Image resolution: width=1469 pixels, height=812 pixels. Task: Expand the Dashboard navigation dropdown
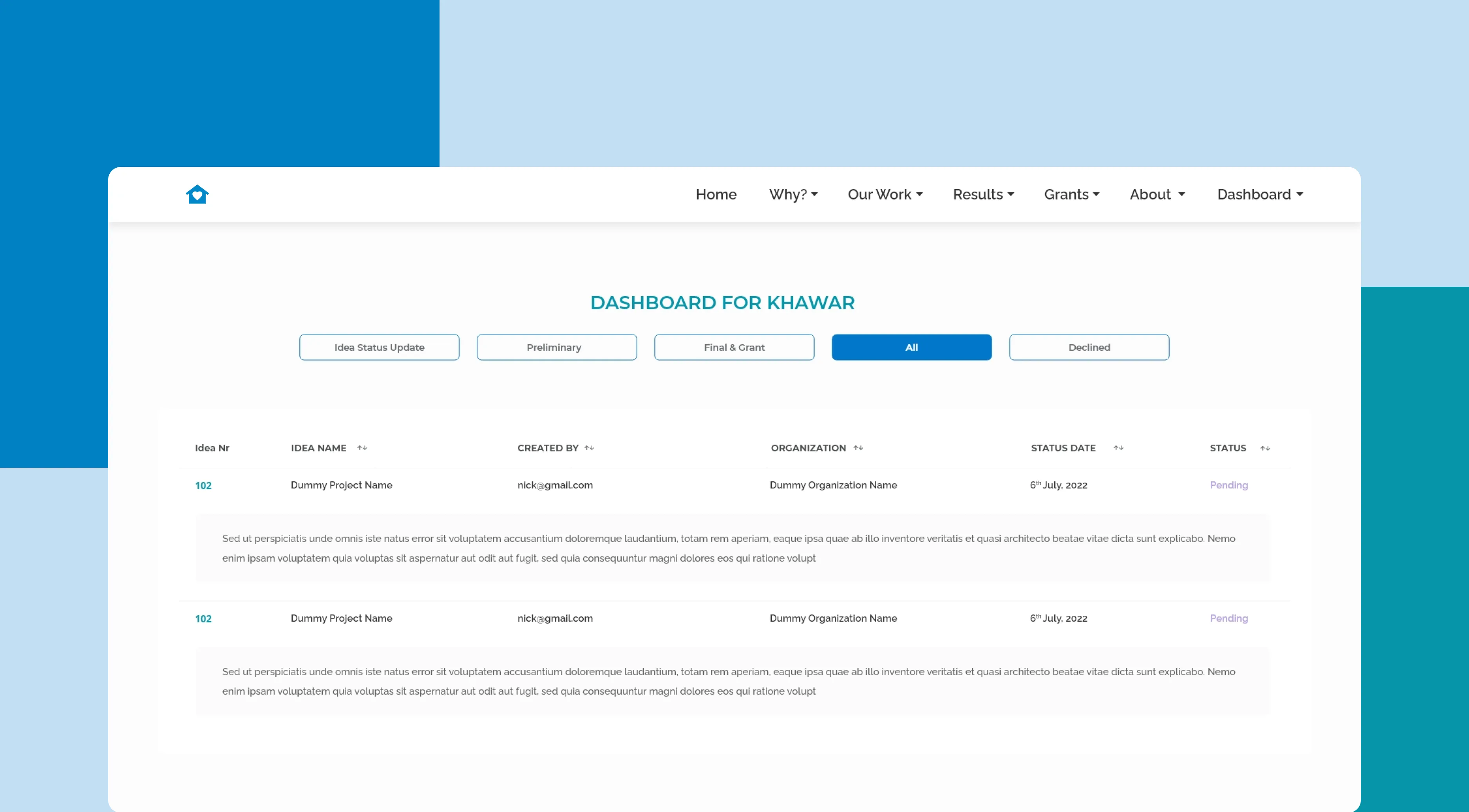pyautogui.click(x=1260, y=194)
